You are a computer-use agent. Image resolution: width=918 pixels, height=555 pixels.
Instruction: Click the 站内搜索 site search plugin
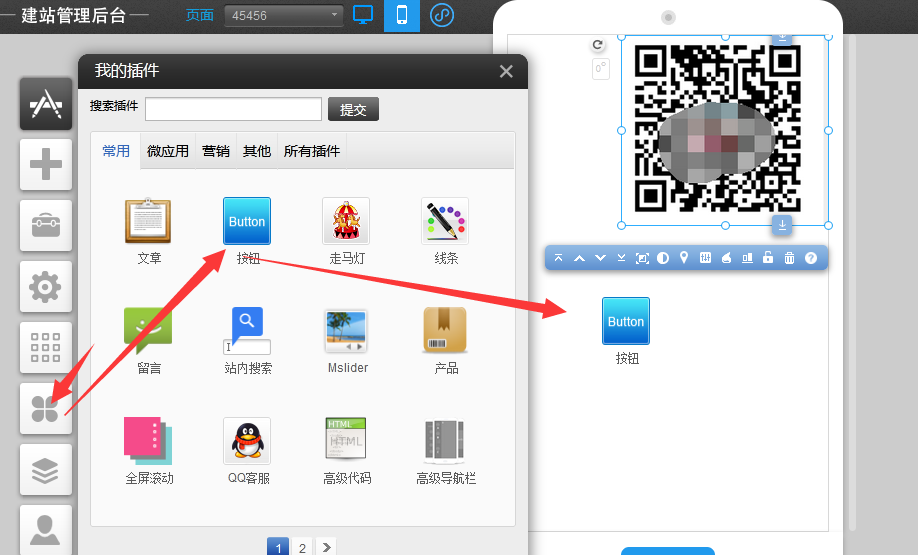click(x=247, y=331)
